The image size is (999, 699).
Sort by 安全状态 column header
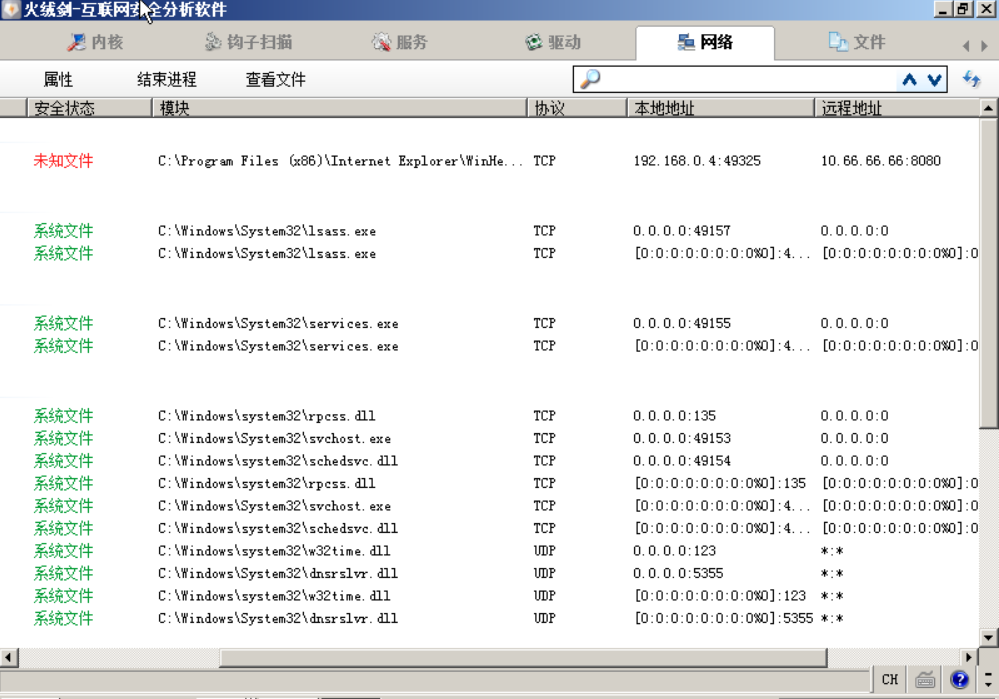coord(89,108)
